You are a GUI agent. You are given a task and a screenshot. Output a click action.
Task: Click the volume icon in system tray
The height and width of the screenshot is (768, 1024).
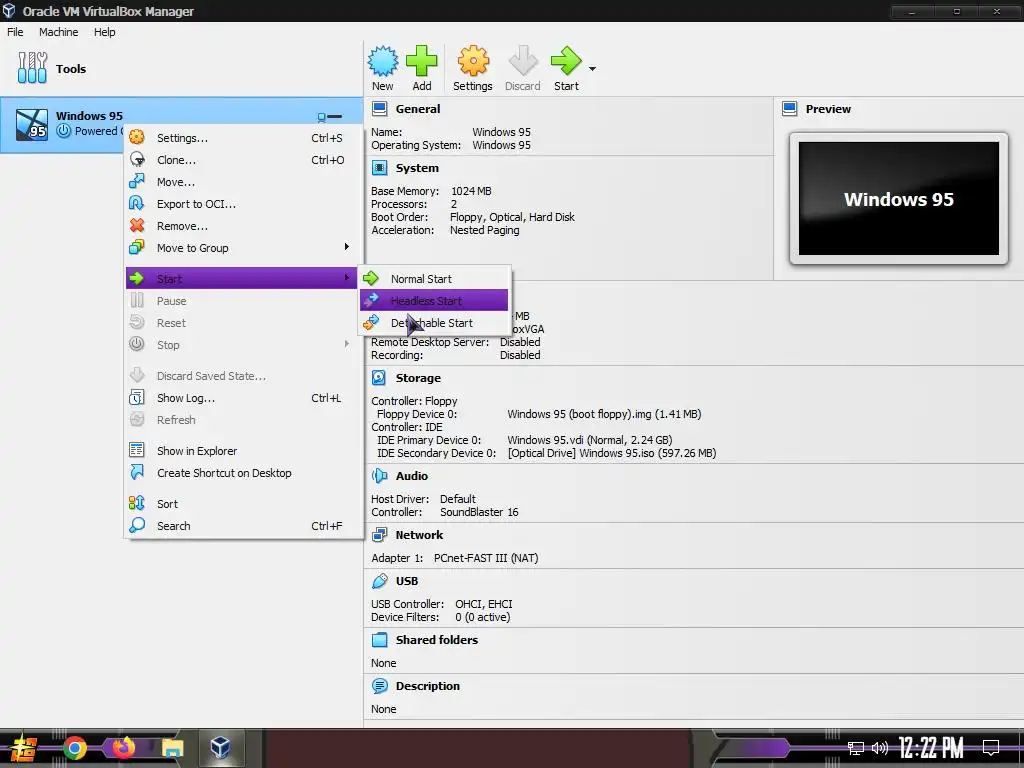point(879,748)
